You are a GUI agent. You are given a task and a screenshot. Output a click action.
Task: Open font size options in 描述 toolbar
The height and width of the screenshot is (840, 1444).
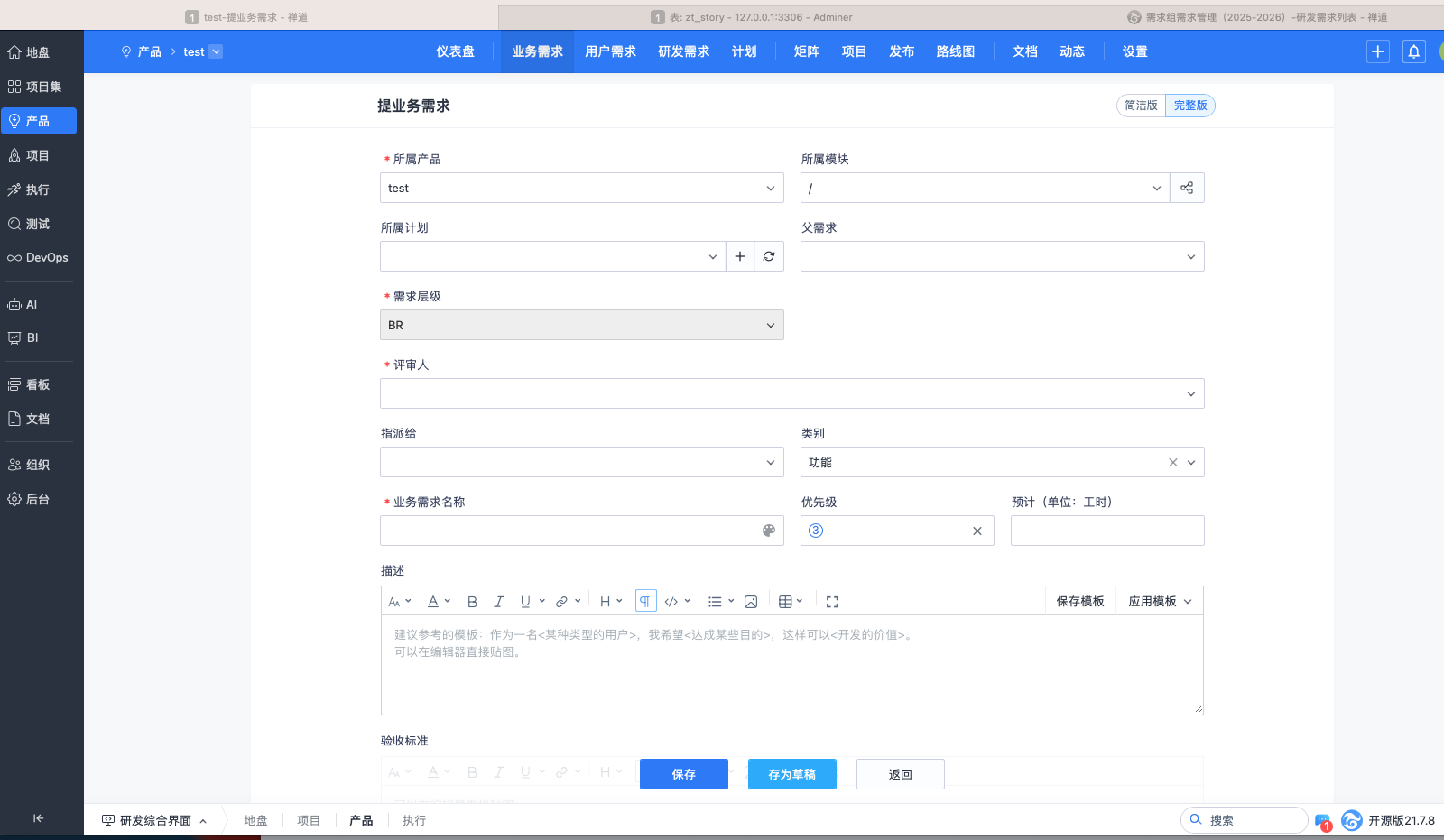click(400, 602)
